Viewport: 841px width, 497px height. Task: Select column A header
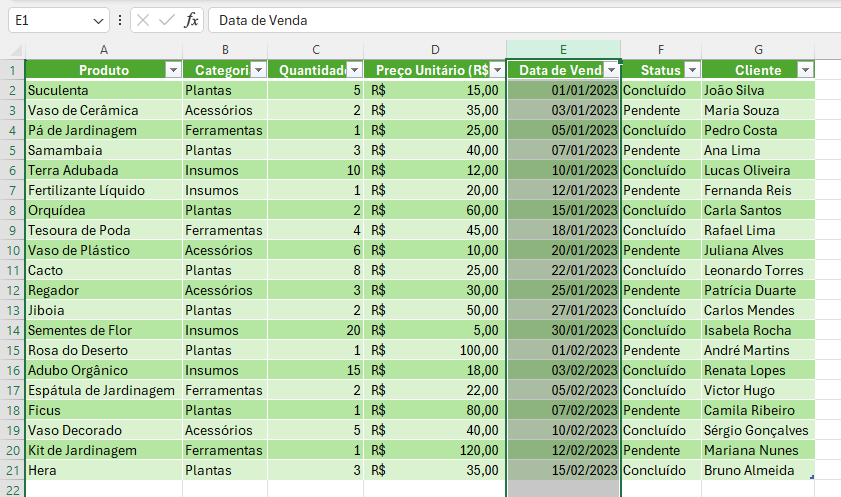tap(104, 50)
